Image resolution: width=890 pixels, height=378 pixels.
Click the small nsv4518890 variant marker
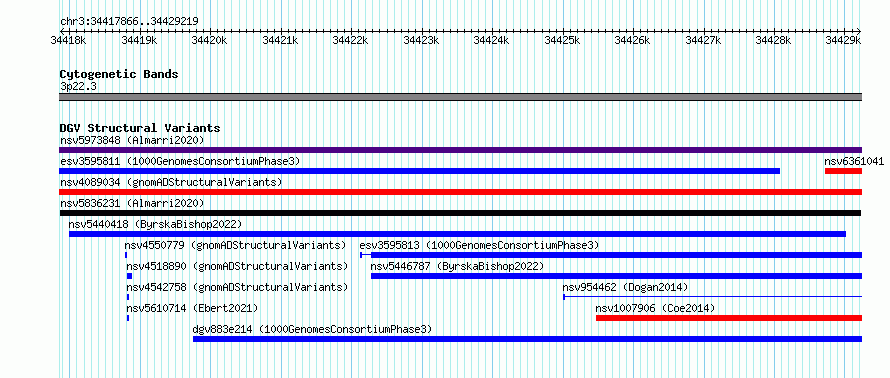129,276
